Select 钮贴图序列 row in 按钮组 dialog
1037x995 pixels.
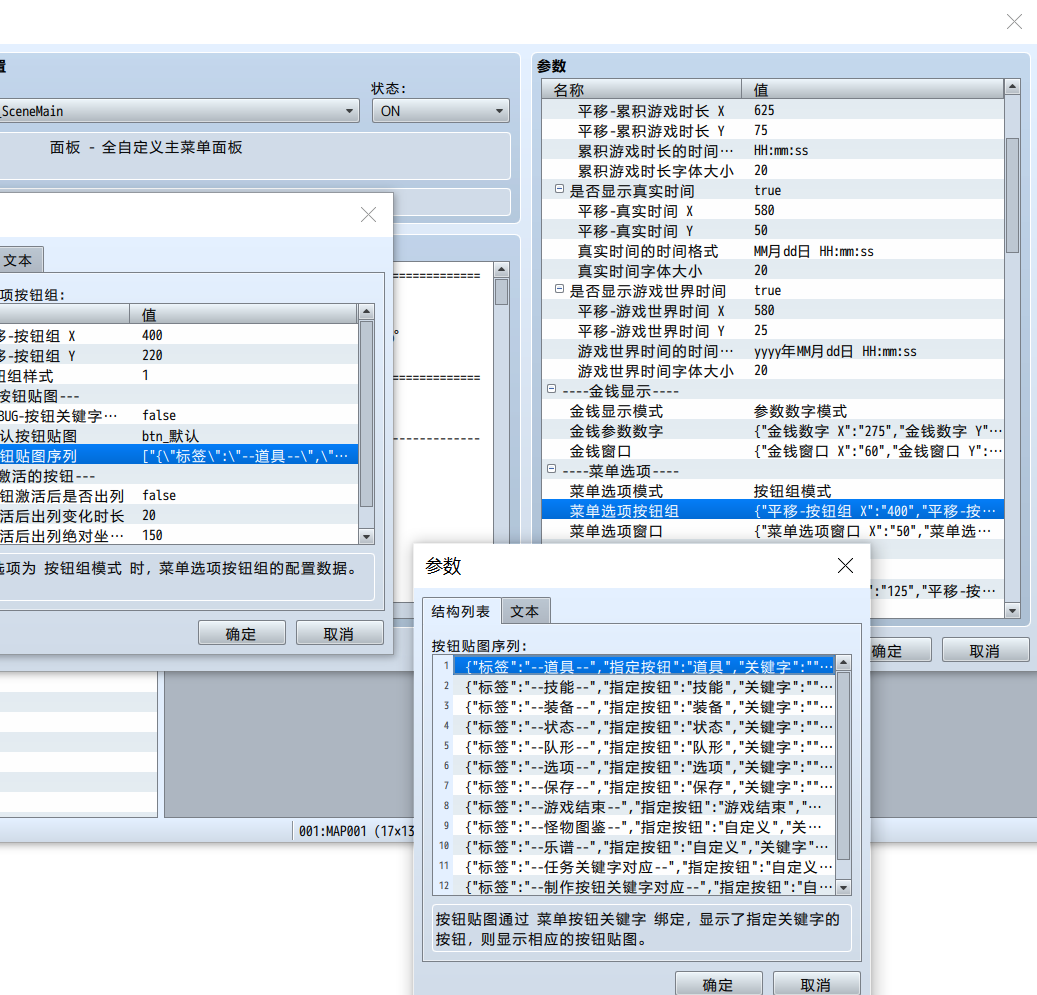point(179,455)
